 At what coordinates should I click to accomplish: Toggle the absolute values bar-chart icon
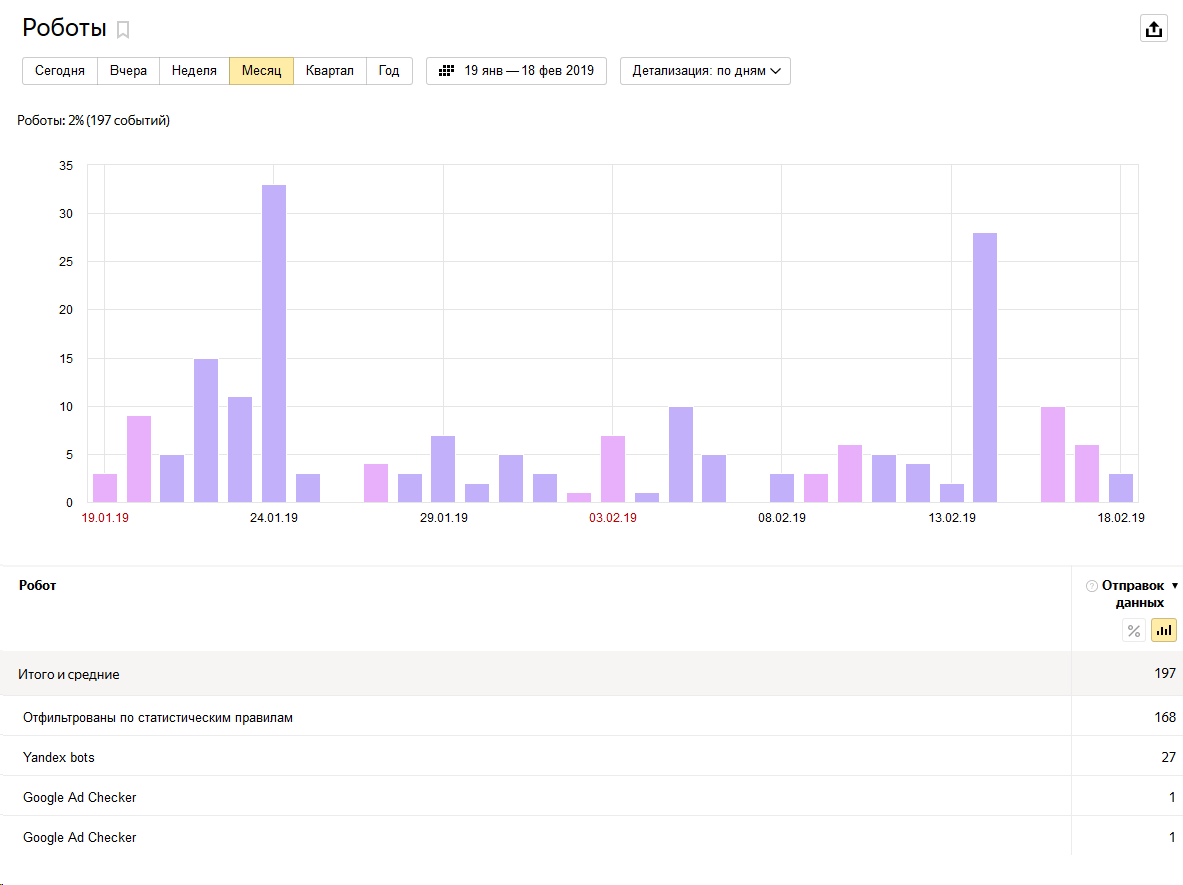pos(1163,630)
